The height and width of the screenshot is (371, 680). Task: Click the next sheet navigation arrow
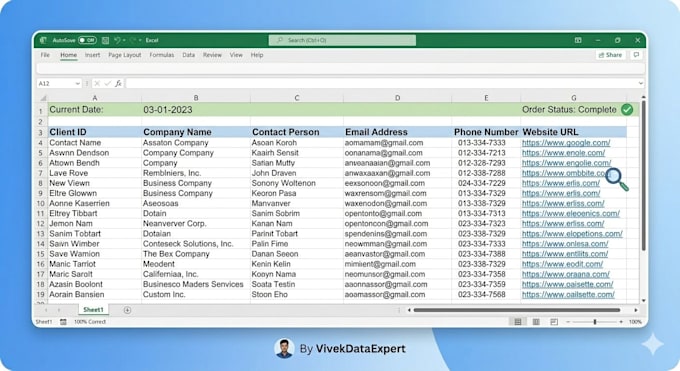(59, 310)
